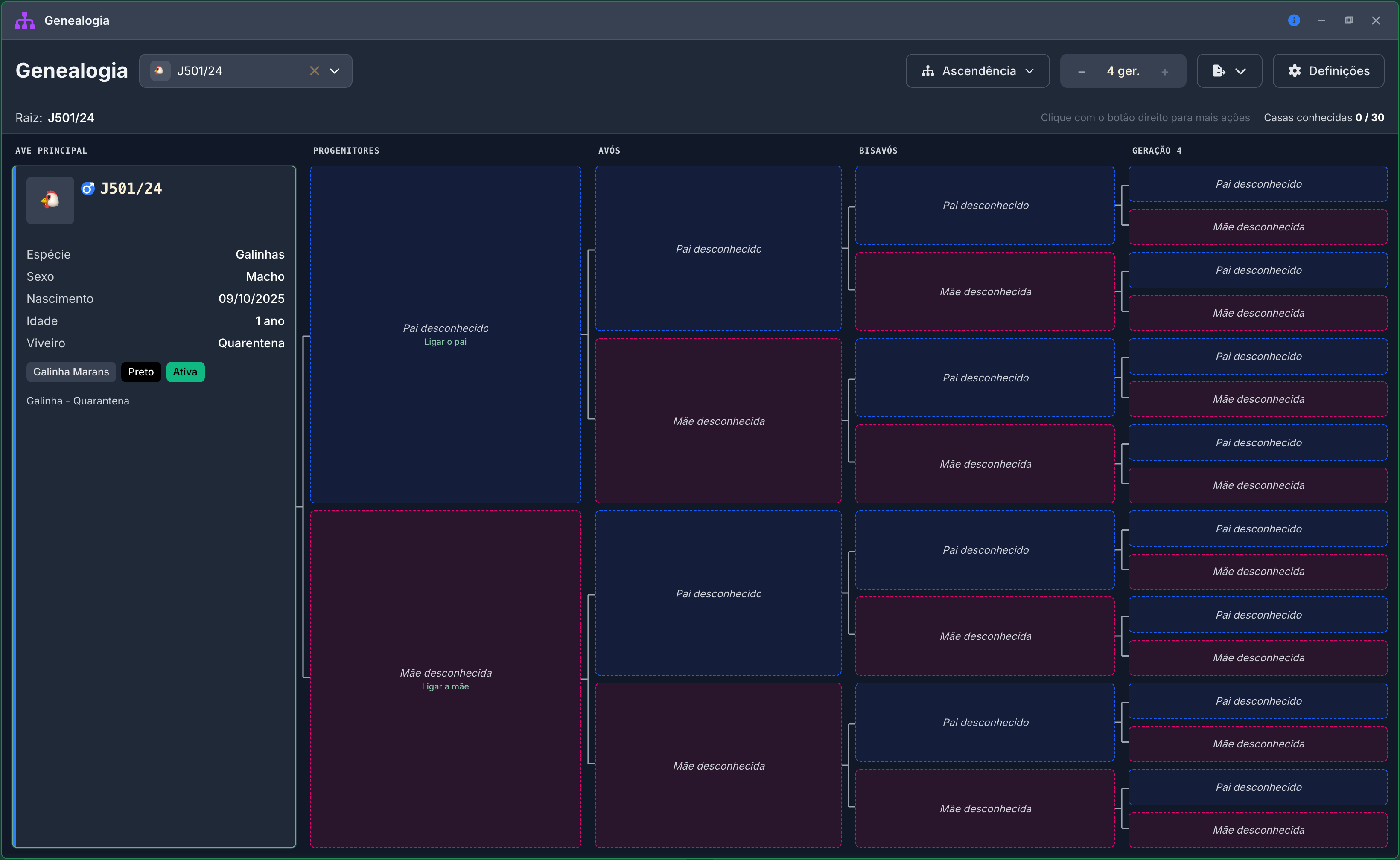The image size is (1400, 860).
Task: Click the 1 ano age value
Action: pos(270,321)
